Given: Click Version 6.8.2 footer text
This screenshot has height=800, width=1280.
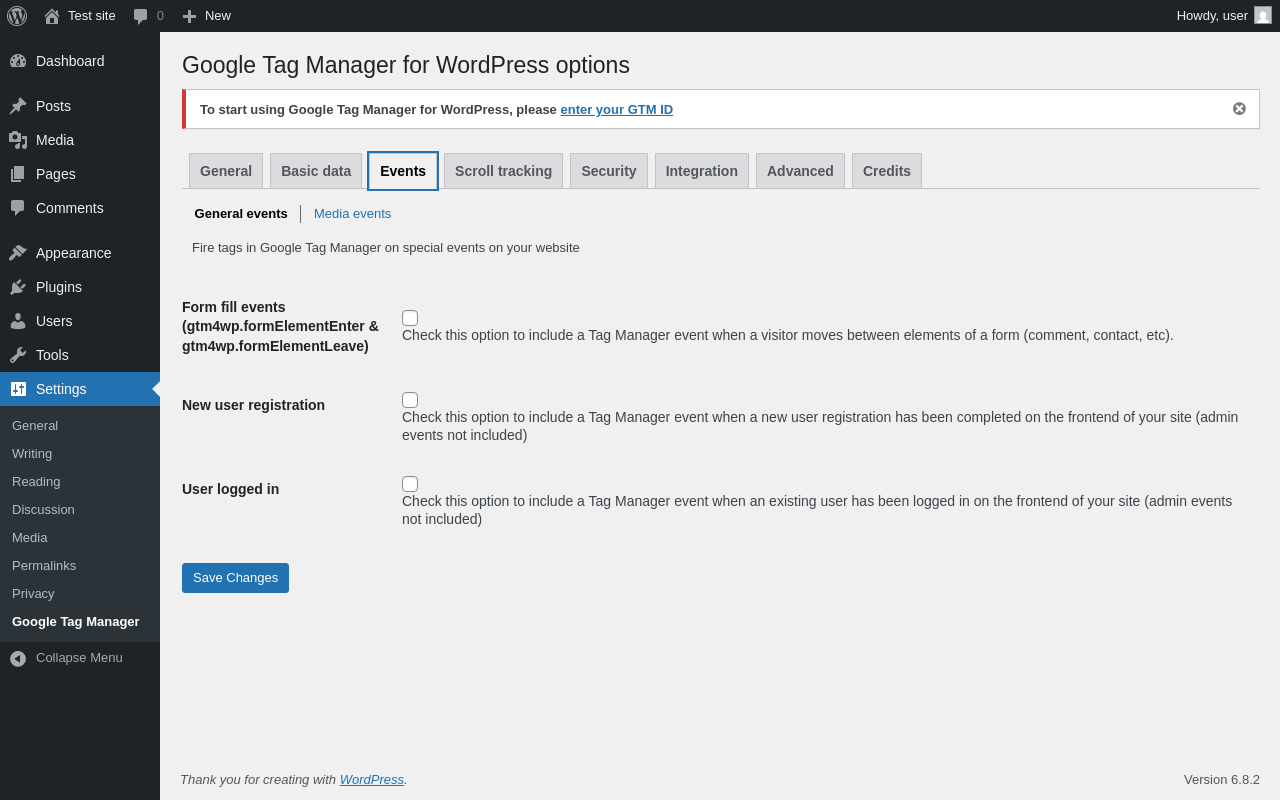Looking at the screenshot, I should coord(1222,780).
